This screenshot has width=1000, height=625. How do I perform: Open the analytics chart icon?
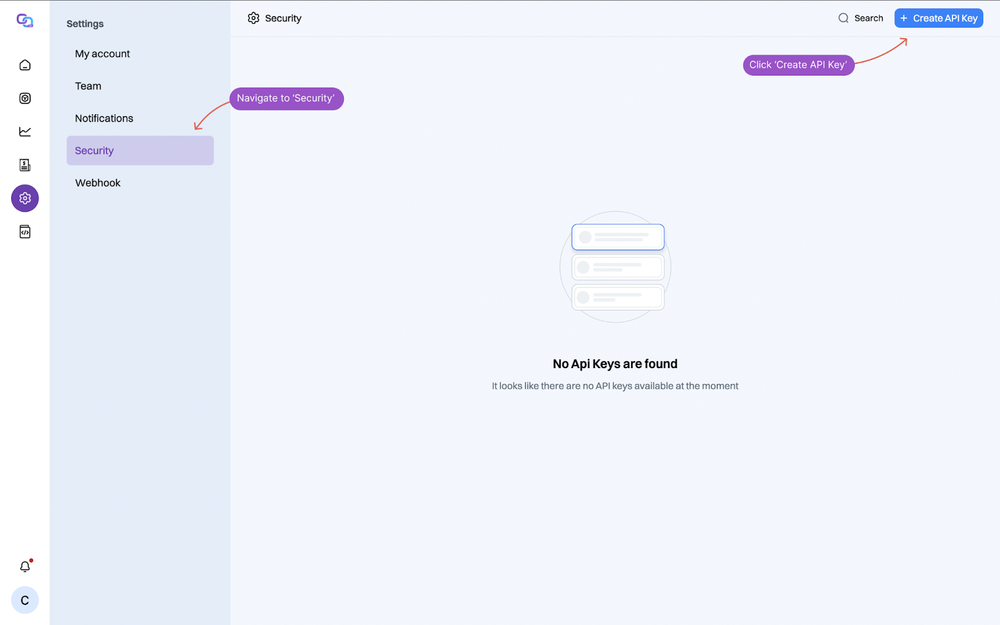tap(24, 131)
